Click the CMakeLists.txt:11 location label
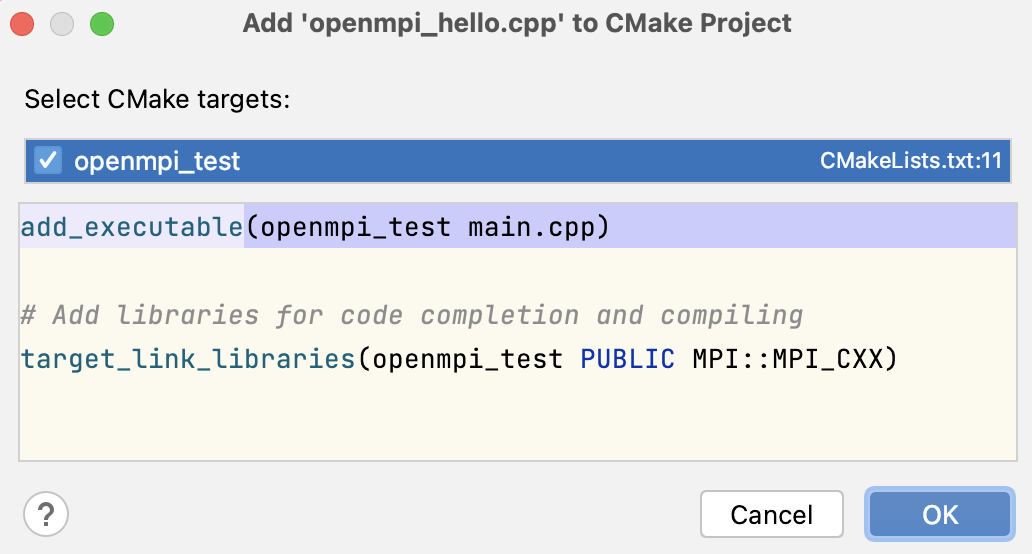The width and height of the screenshot is (1032, 554). click(910, 161)
